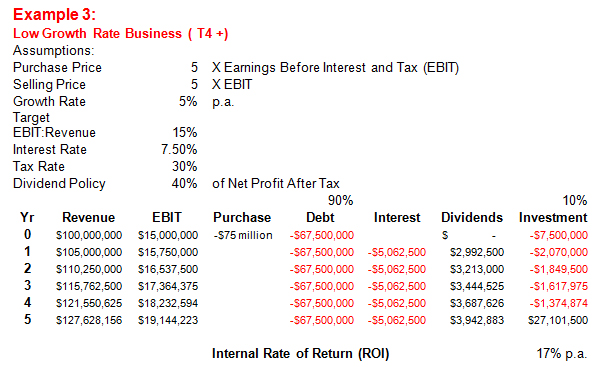Click the EBIT column header
This screenshot has height=367, width=614.
(x=167, y=217)
